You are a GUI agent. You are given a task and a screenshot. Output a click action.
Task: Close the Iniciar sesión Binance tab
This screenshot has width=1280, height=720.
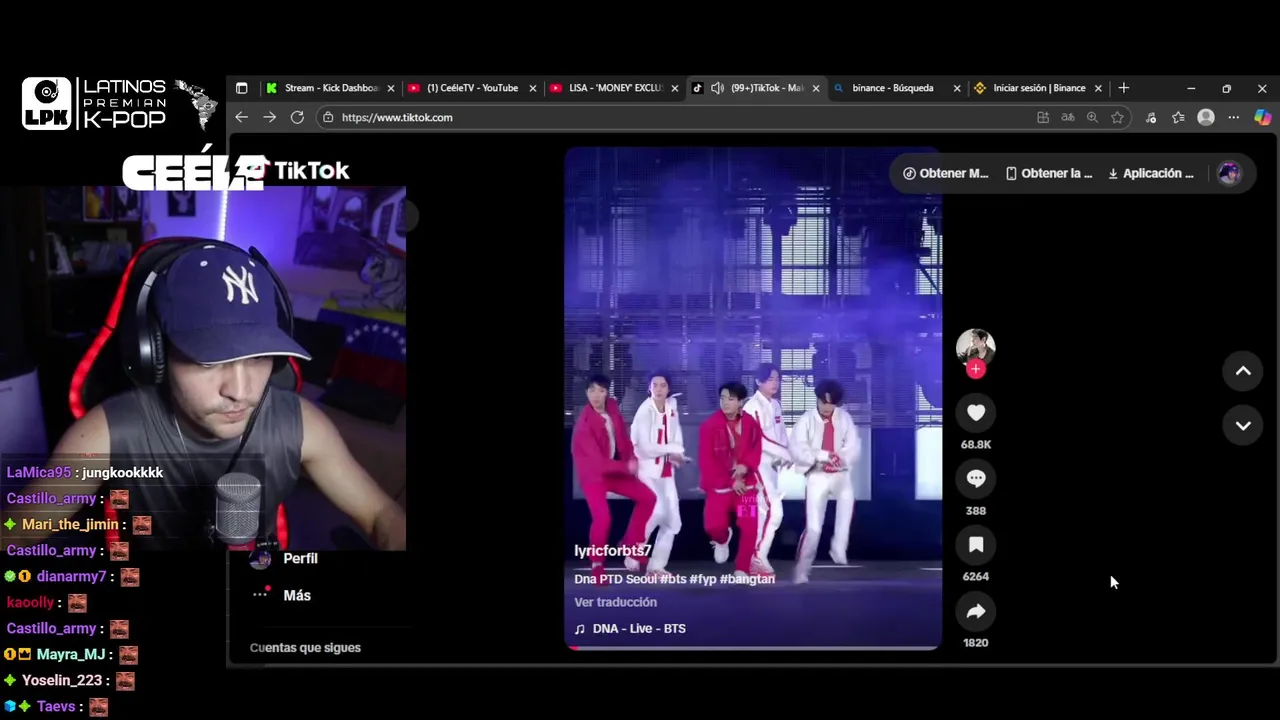[x=1098, y=88]
